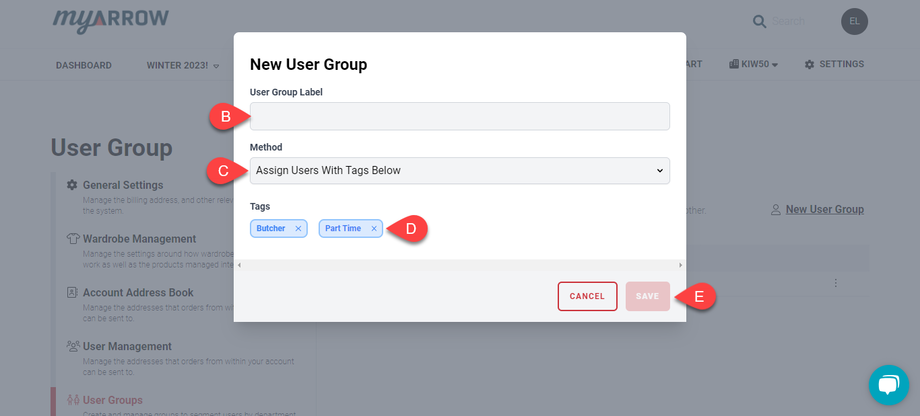Open the Method dropdown
This screenshot has height=416, width=920.
460,171
